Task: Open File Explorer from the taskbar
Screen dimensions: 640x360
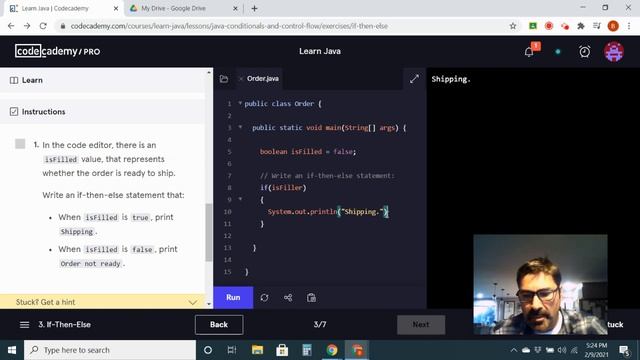Action: (257, 350)
